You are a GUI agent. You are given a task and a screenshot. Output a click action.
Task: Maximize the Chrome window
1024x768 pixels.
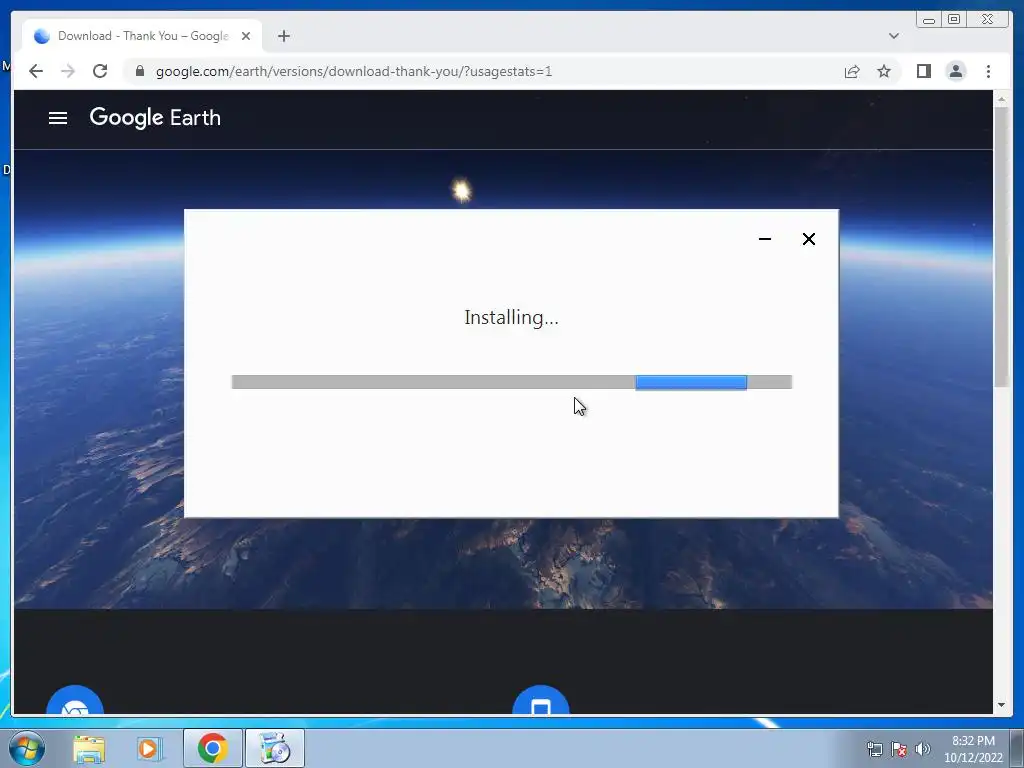tap(954, 20)
